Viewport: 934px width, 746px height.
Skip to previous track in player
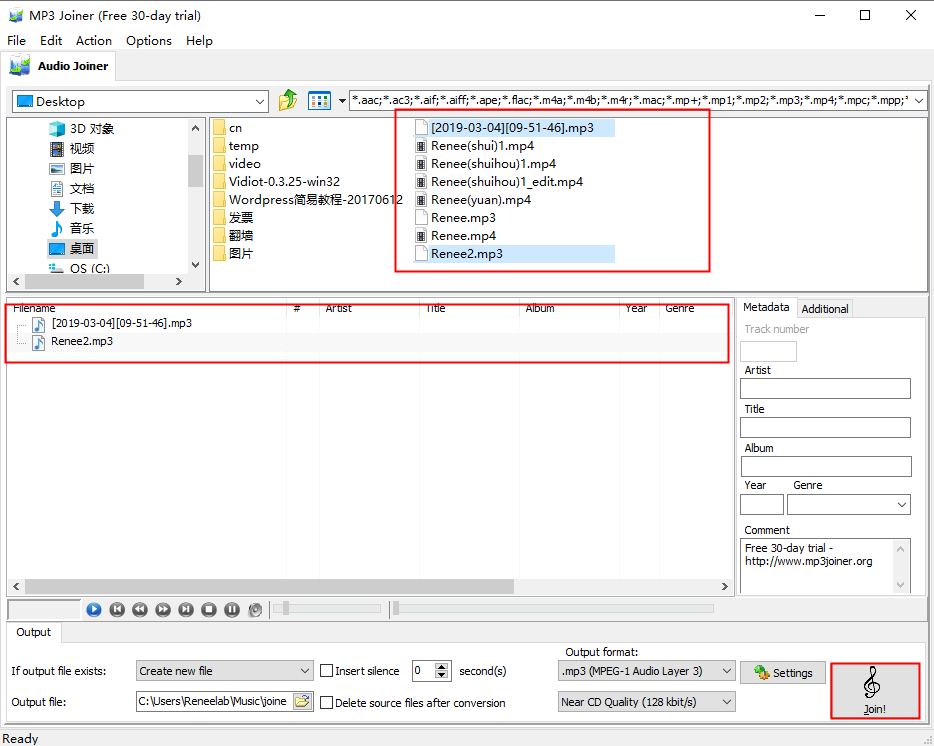(117, 609)
